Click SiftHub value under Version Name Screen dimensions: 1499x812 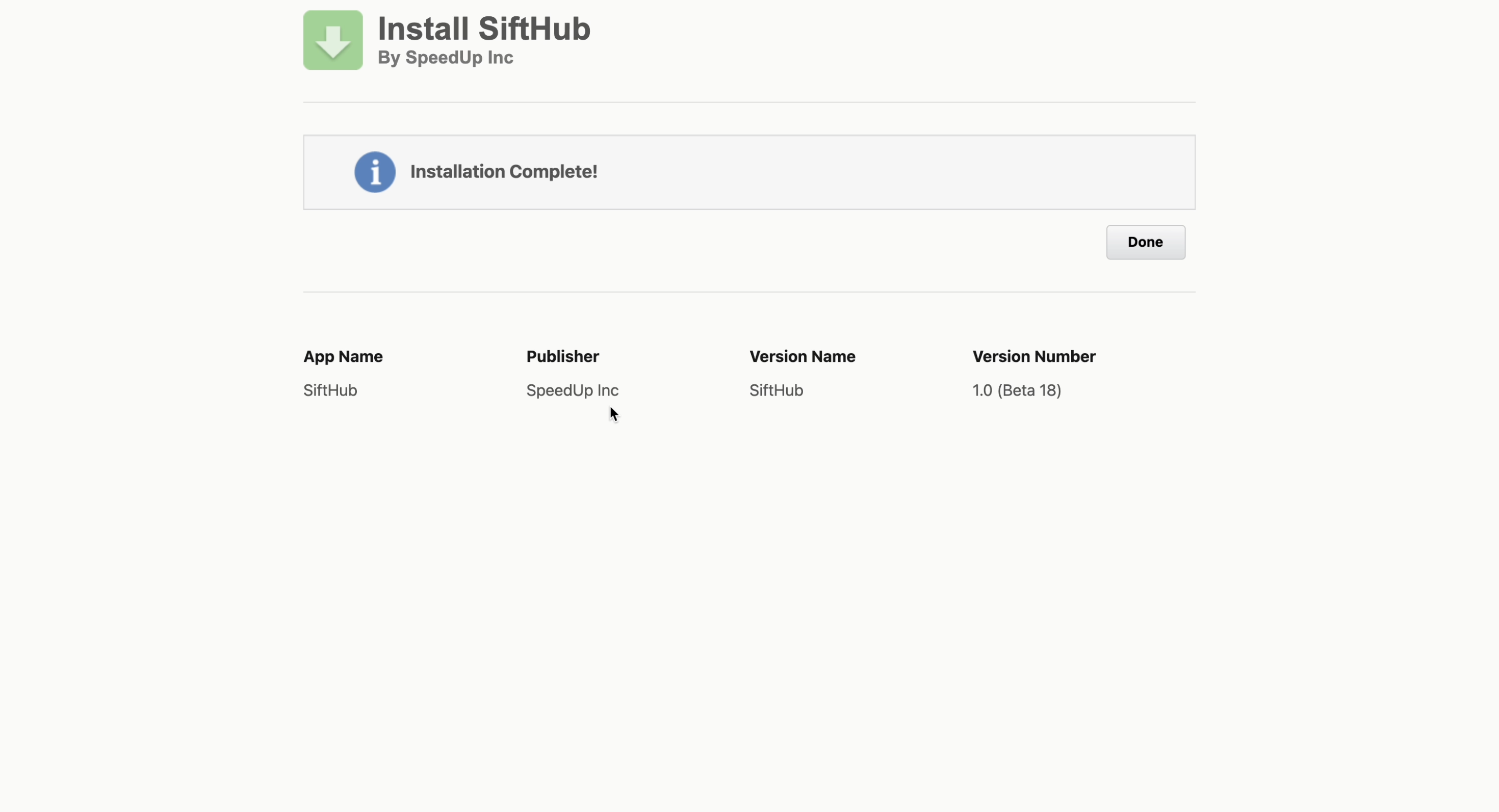click(776, 390)
